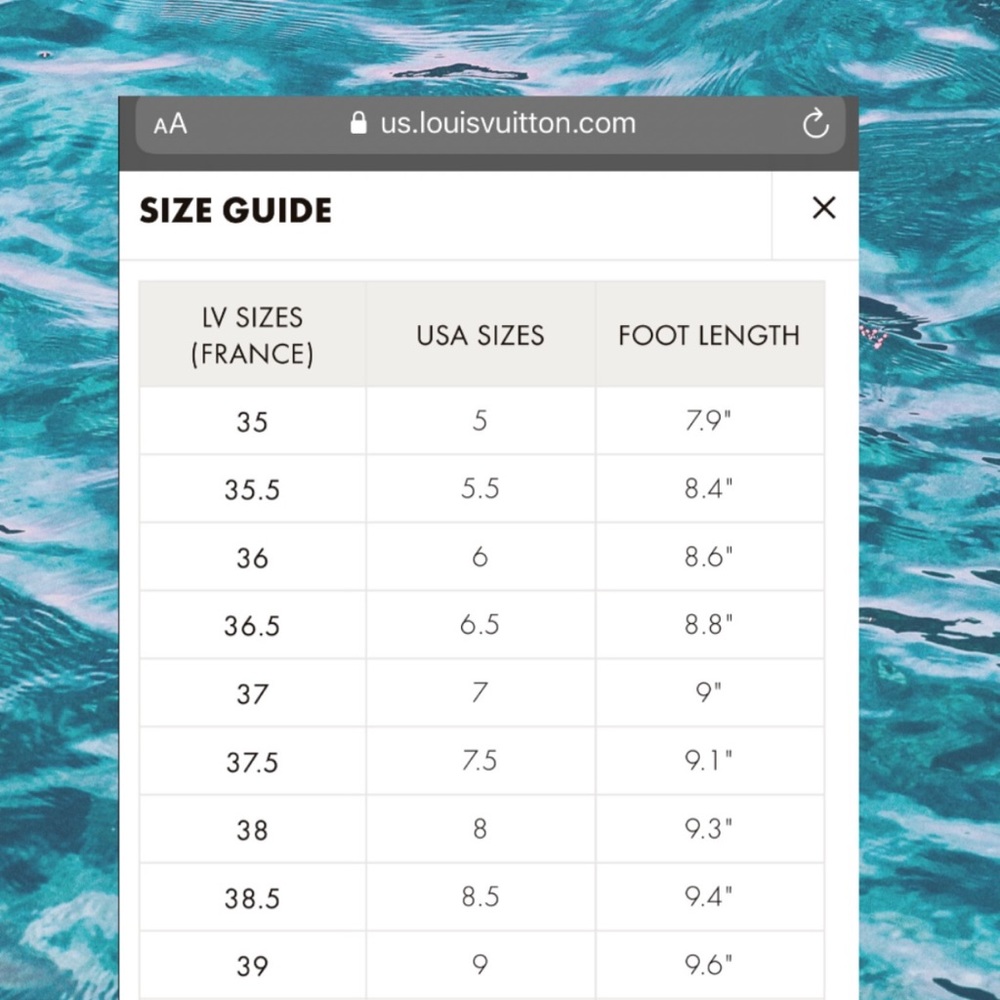The height and width of the screenshot is (1000, 1000).
Task: Open the page settings via AA control
Action: (169, 124)
